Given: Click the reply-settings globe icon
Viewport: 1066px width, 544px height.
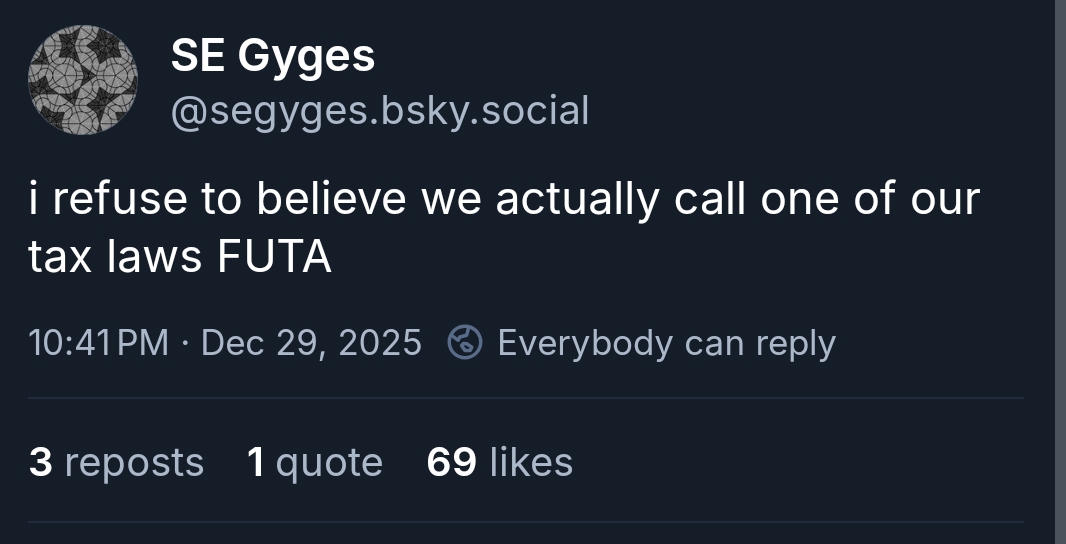Looking at the screenshot, I should [464, 343].
